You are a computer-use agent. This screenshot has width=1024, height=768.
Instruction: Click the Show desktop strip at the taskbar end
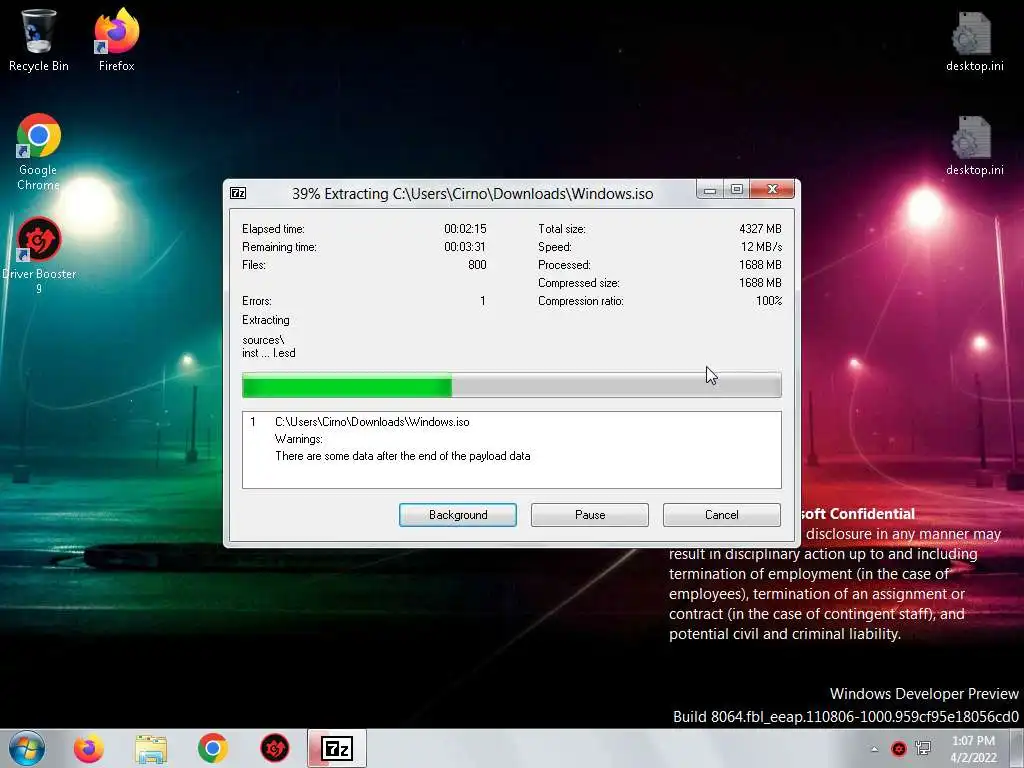click(1019, 748)
